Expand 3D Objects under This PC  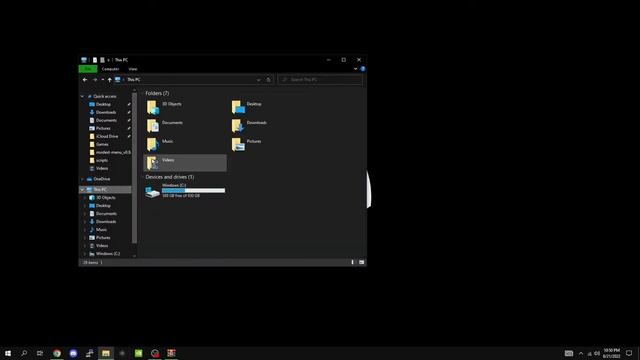tap(85, 198)
